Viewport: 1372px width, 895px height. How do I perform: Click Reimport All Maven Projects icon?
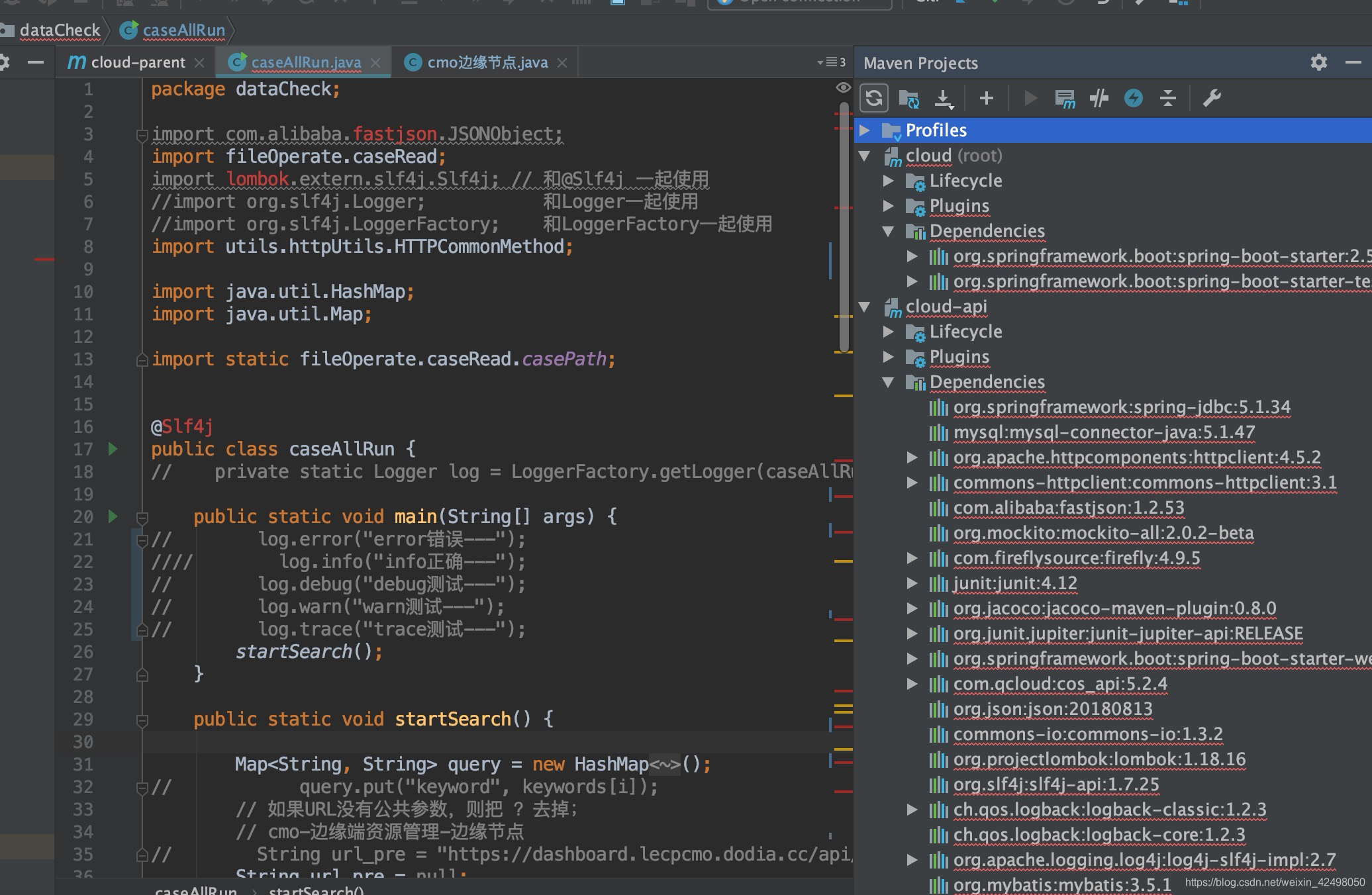873,99
